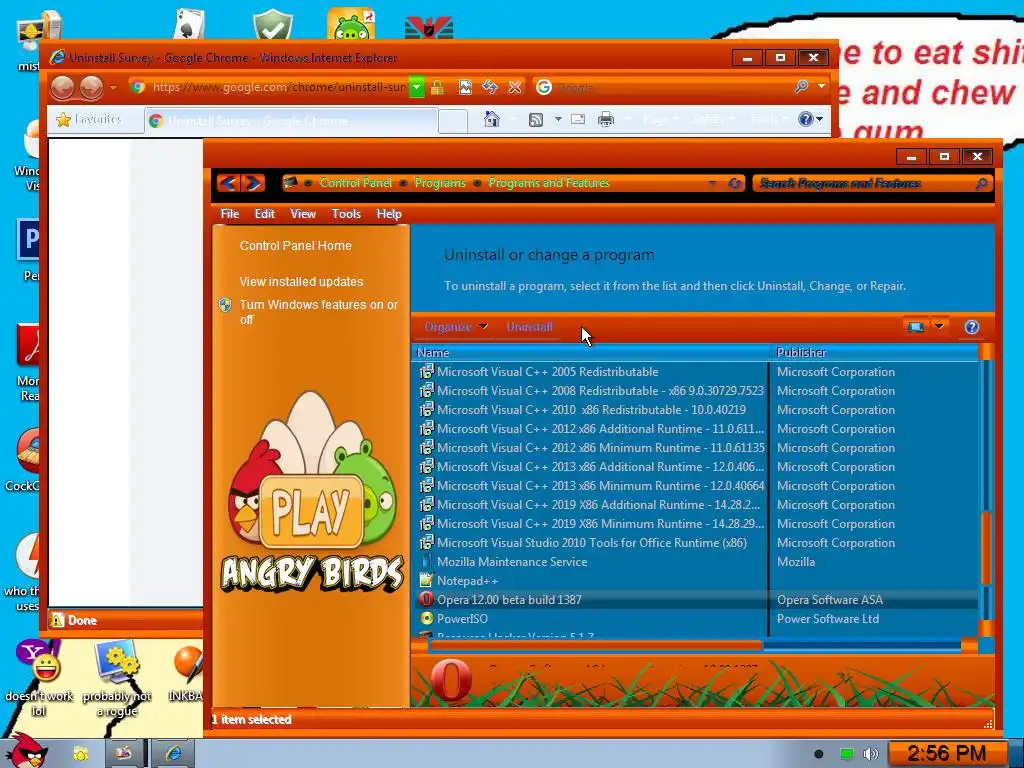Sort by the Publisher column header
The image size is (1024, 768).
point(874,353)
